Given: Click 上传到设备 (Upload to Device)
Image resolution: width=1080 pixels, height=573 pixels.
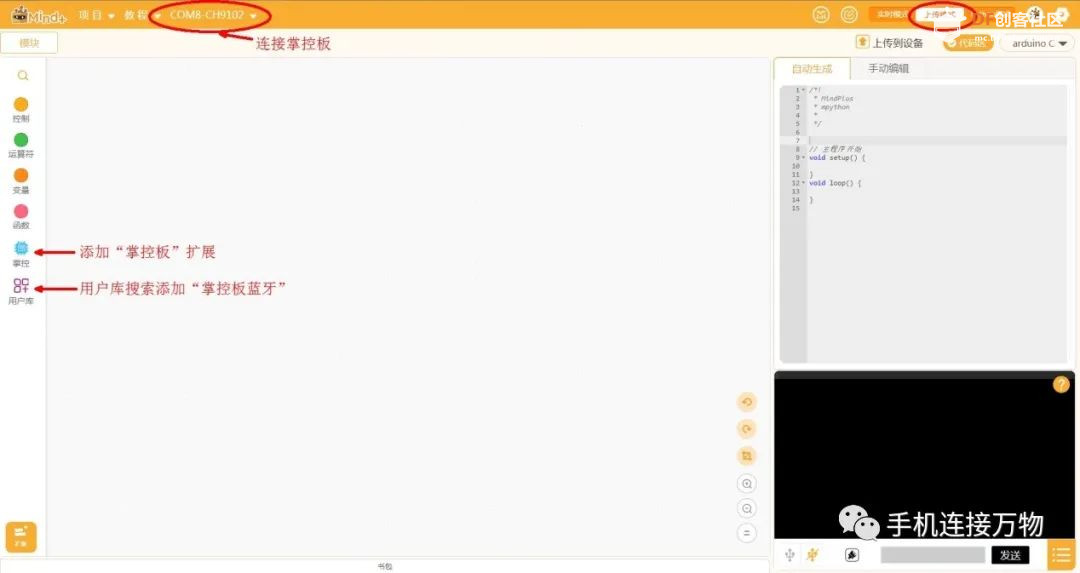Looking at the screenshot, I should coord(897,43).
